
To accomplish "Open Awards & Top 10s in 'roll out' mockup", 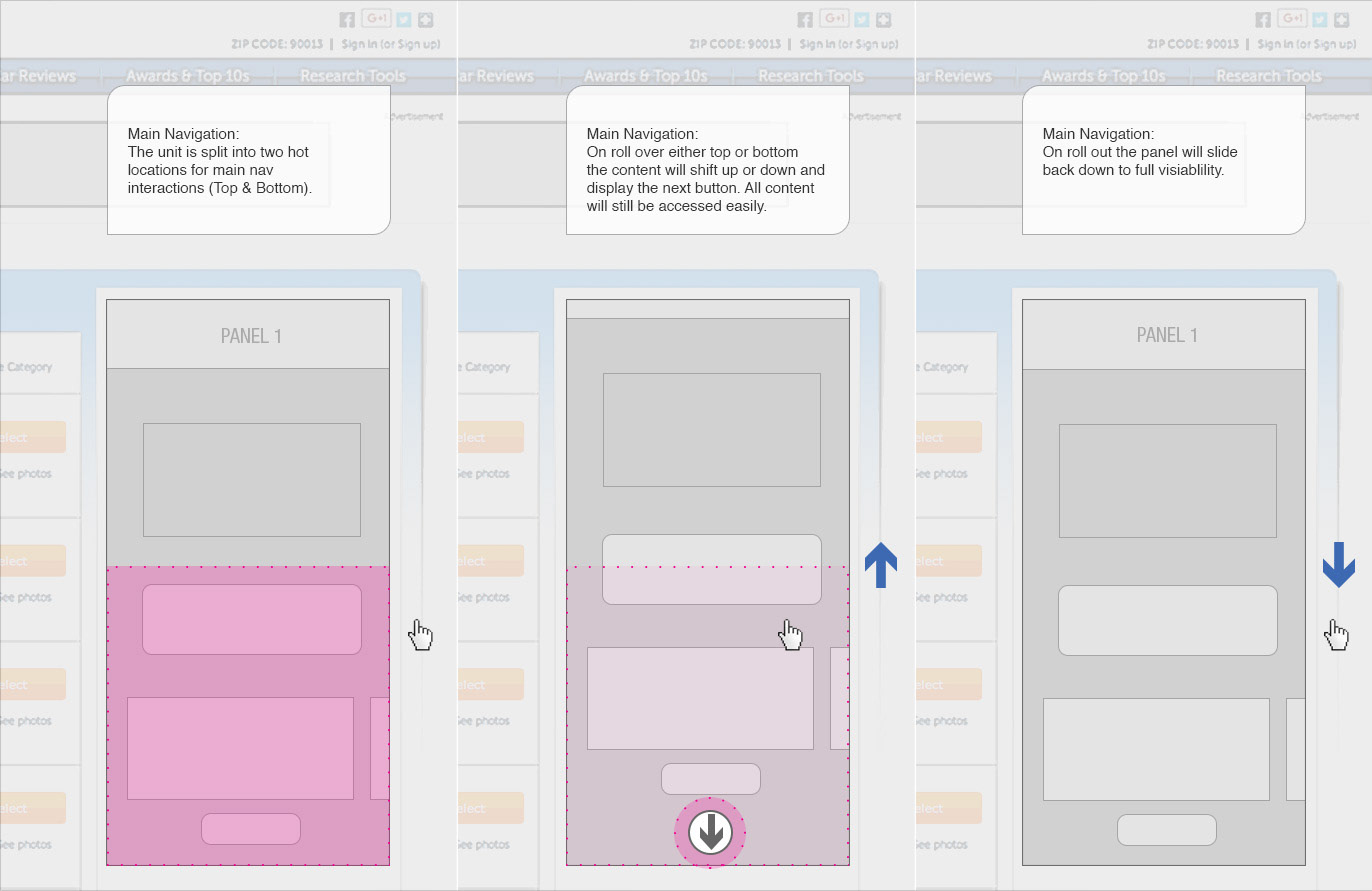I will [x=1104, y=76].
